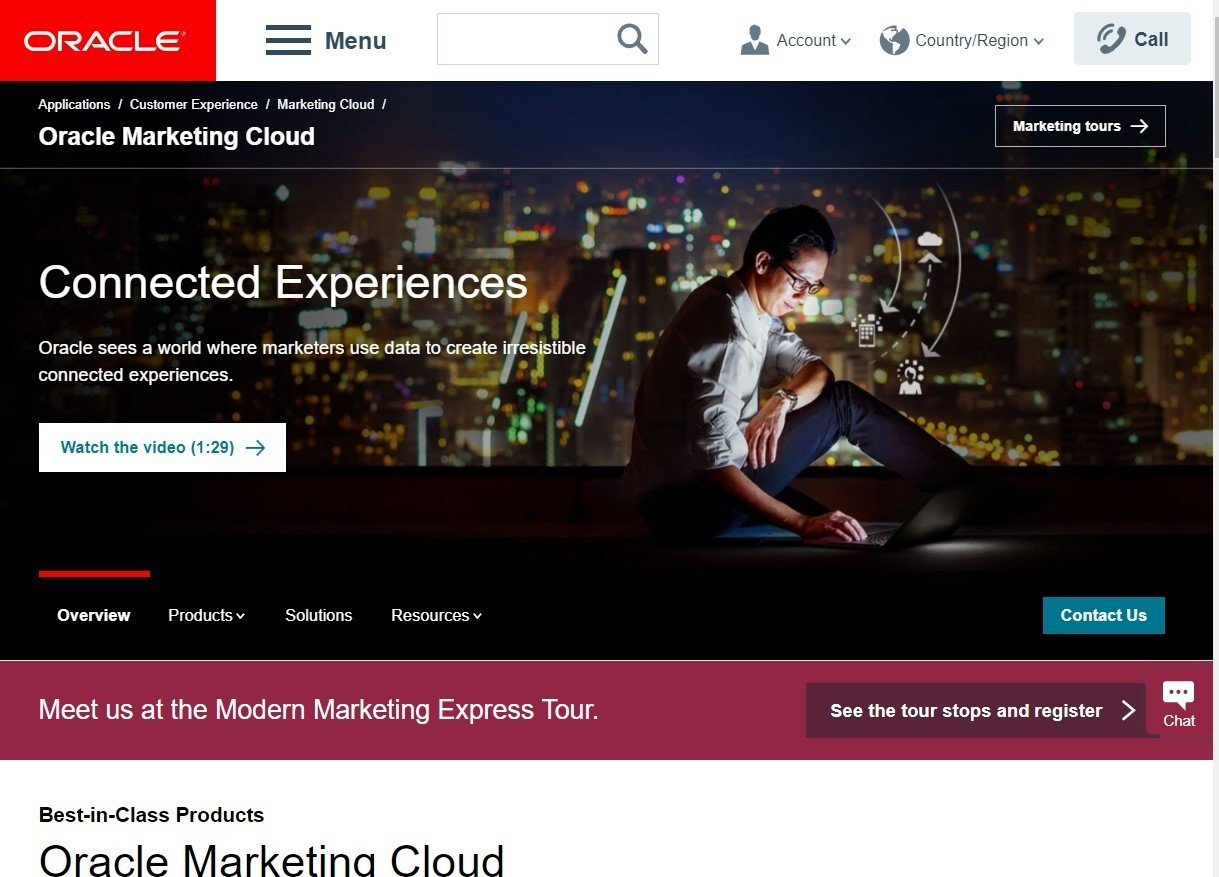The height and width of the screenshot is (877, 1219).
Task: Open the Customer Experience breadcrumb link
Action: pos(194,104)
